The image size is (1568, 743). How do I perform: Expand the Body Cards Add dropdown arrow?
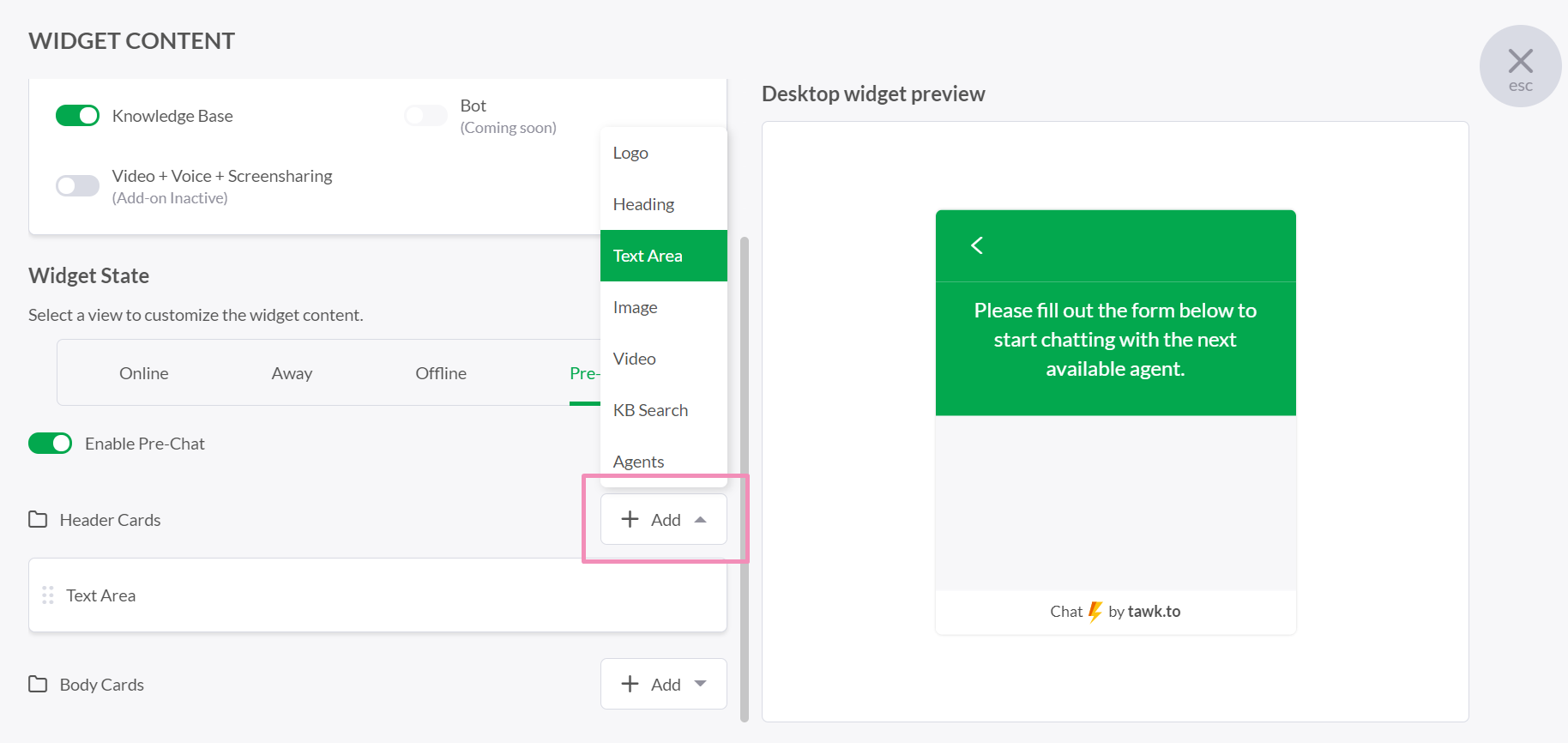pos(701,684)
